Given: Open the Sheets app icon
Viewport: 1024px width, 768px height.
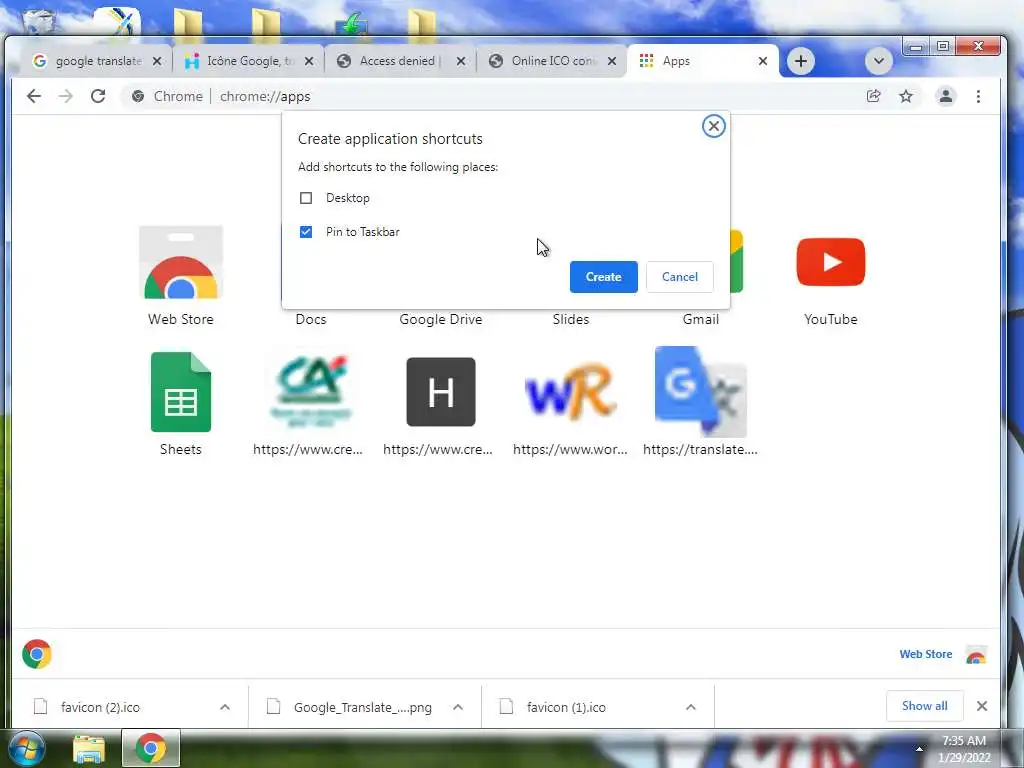Looking at the screenshot, I should [x=181, y=392].
